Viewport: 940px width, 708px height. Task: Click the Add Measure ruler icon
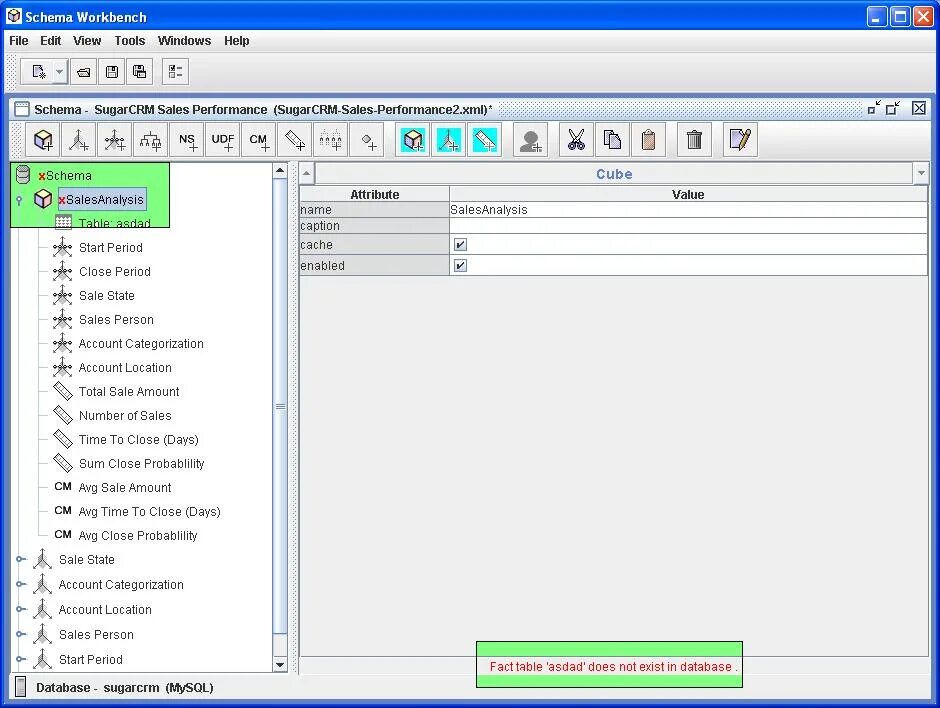(294, 140)
